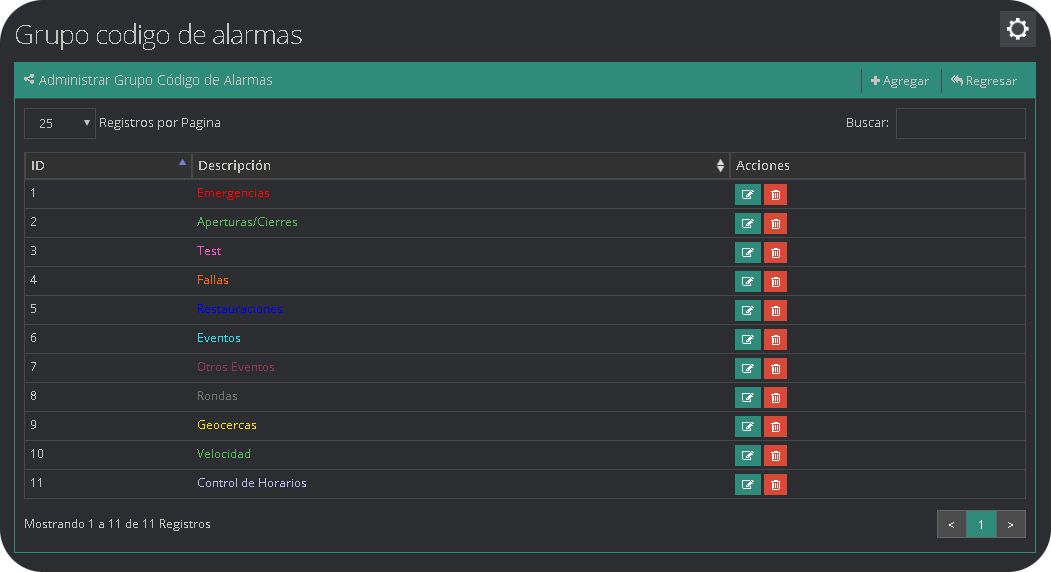Edit the Test alarm group
The image size is (1051, 572).
click(747, 253)
